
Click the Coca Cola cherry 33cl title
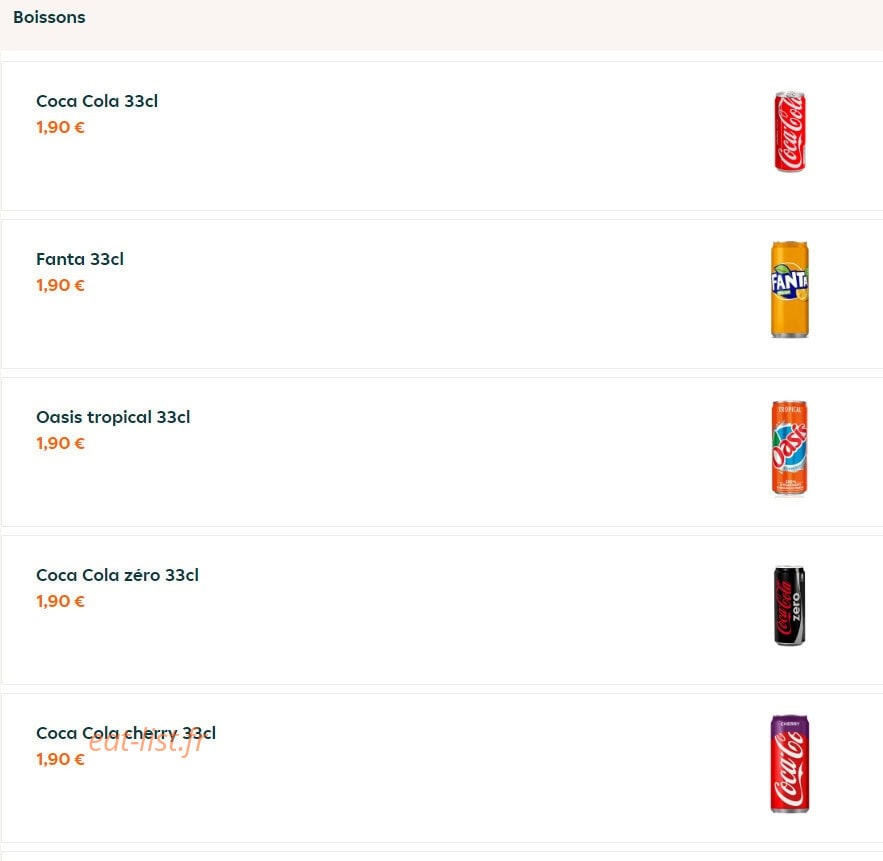tap(126, 733)
